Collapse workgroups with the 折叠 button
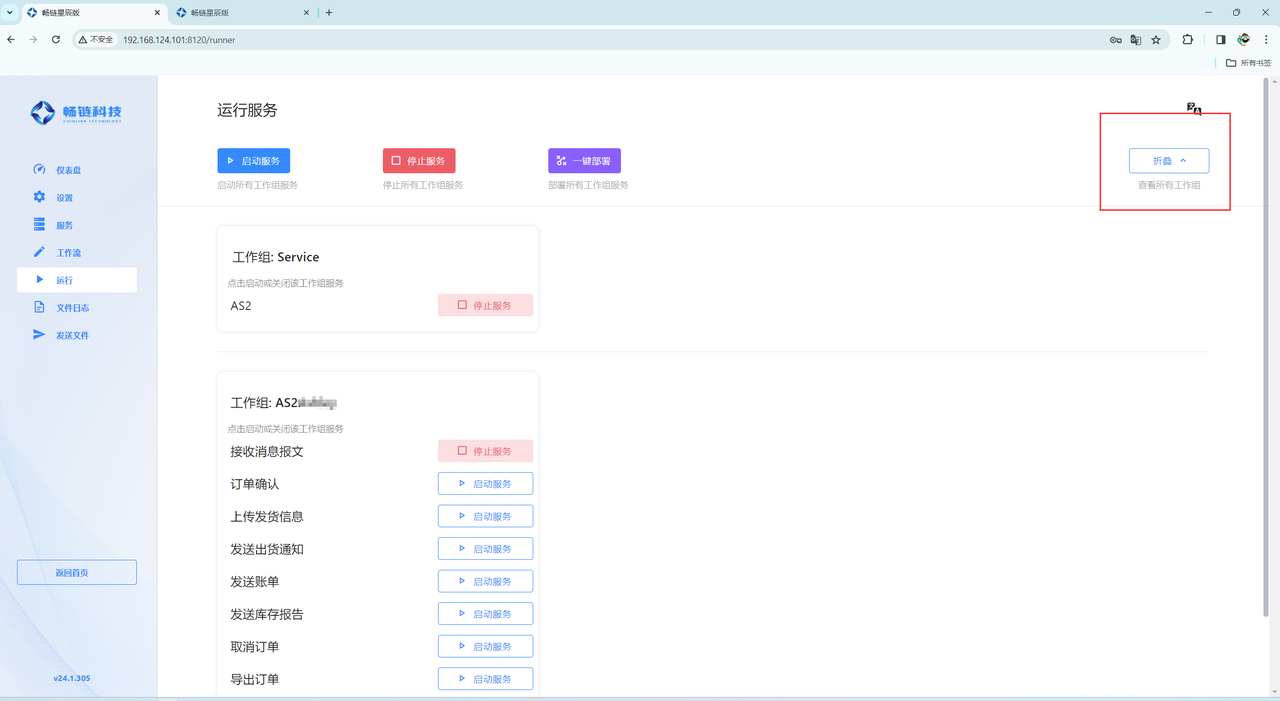1280x701 pixels. (1168, 160)
